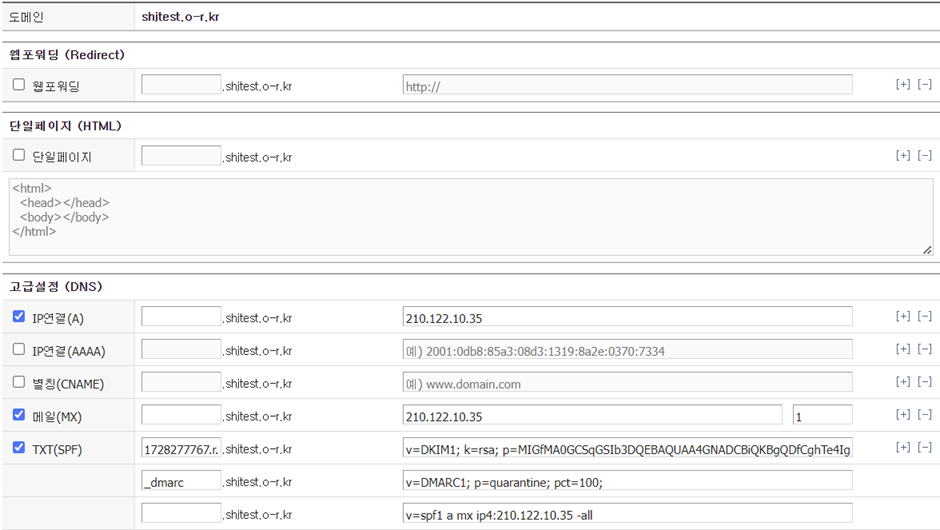Click the http:// redirect URL field
The width and height of the screenshot is (940, 530).
click(x=627, y=86)
